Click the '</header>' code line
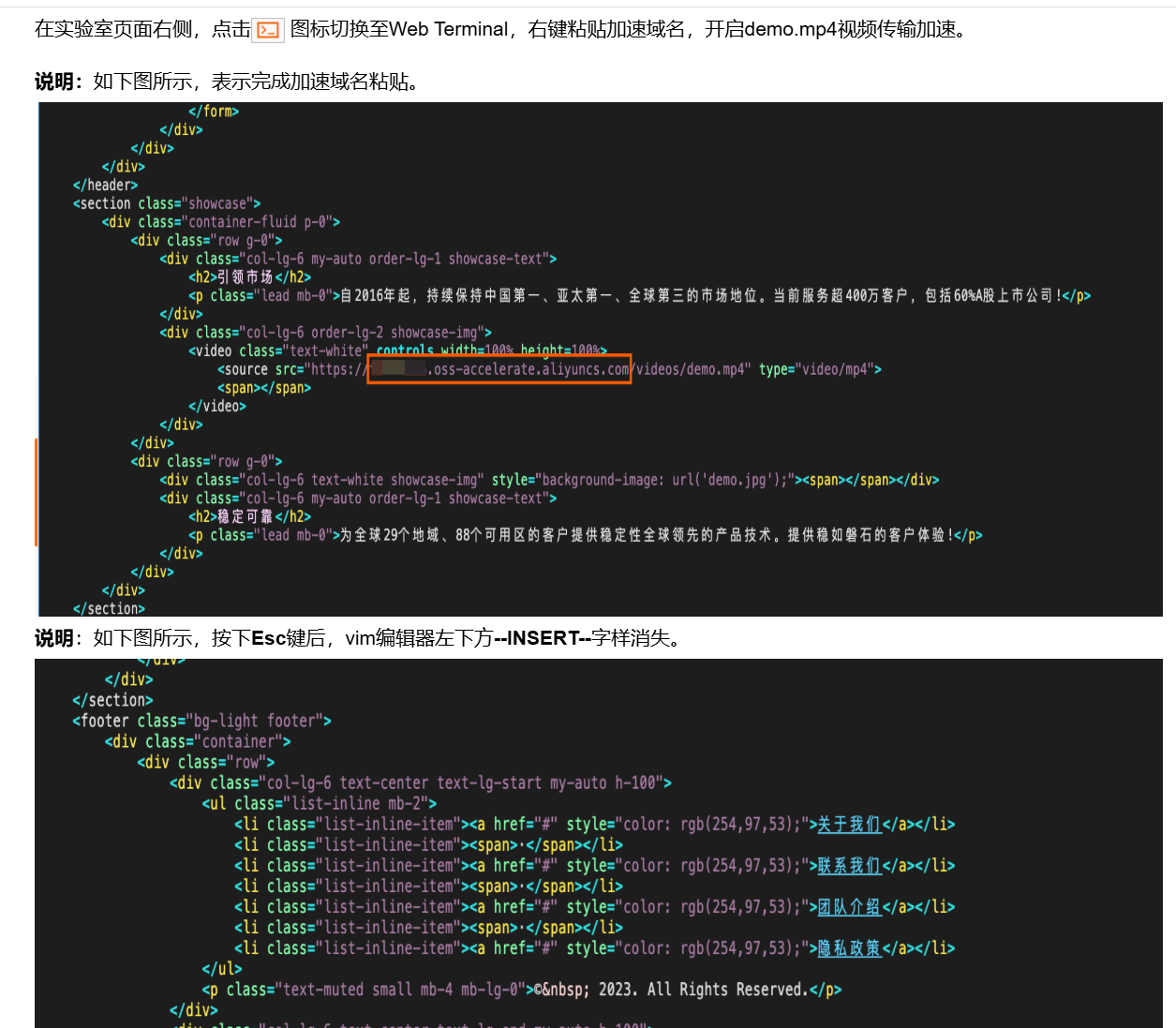1176x1028 pixels. [x=105, y=185]
